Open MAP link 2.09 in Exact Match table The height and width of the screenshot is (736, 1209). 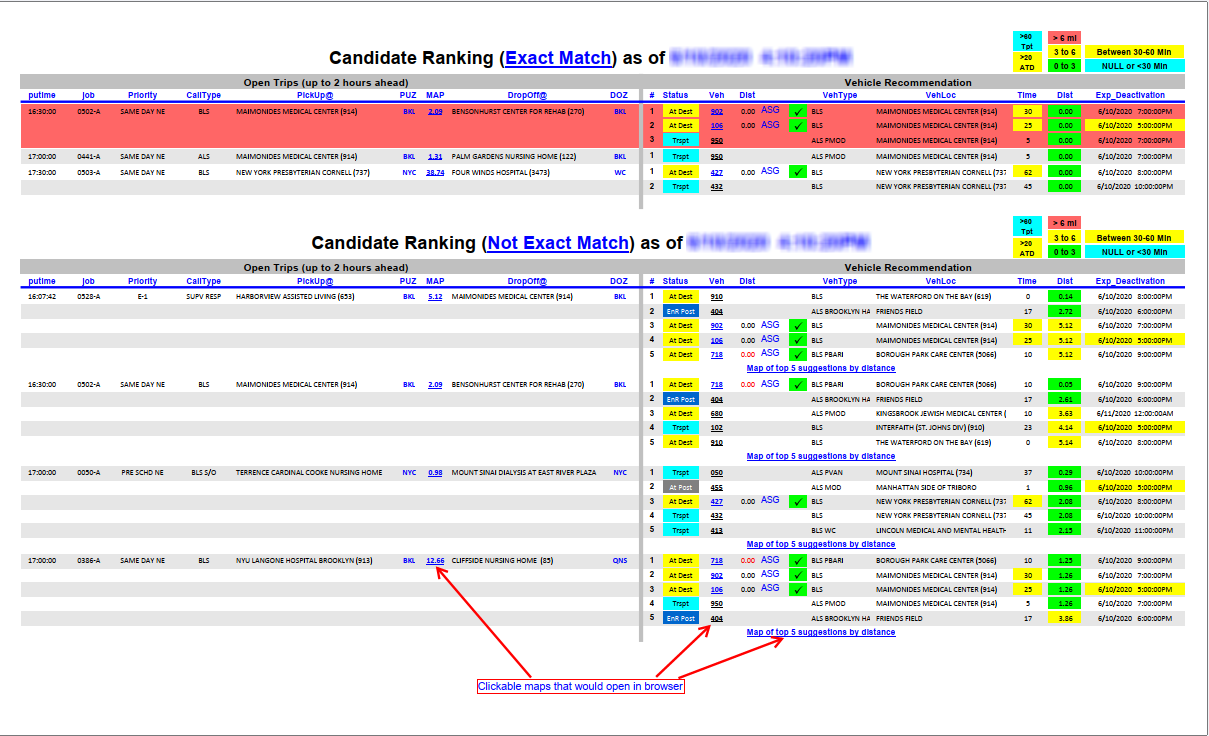435,112
